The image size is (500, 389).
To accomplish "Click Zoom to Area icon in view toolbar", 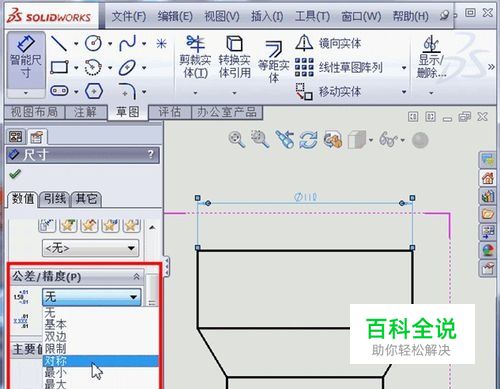I will click(260, 139).
